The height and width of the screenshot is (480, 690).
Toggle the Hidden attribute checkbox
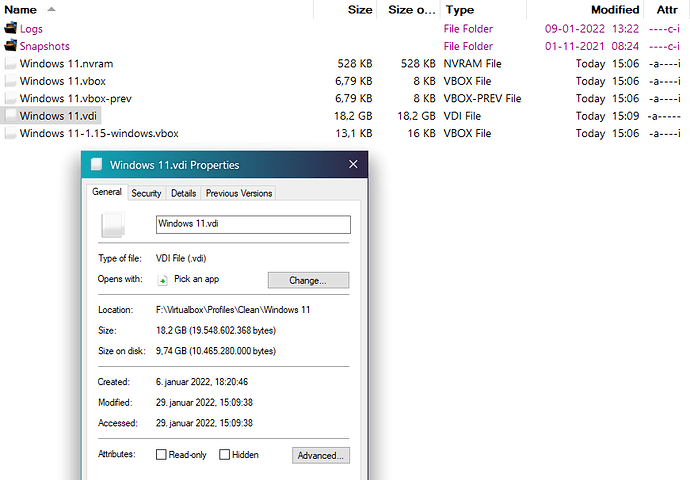point(224,454)
